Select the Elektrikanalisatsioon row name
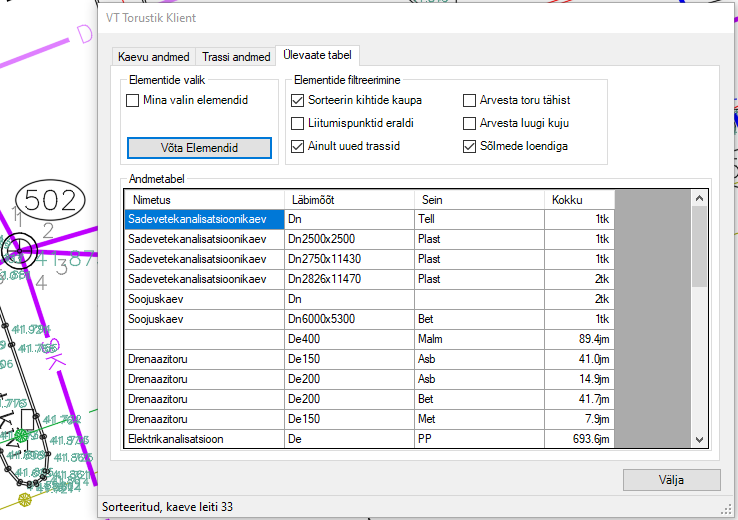738x520 pixels. pos(204,439)
